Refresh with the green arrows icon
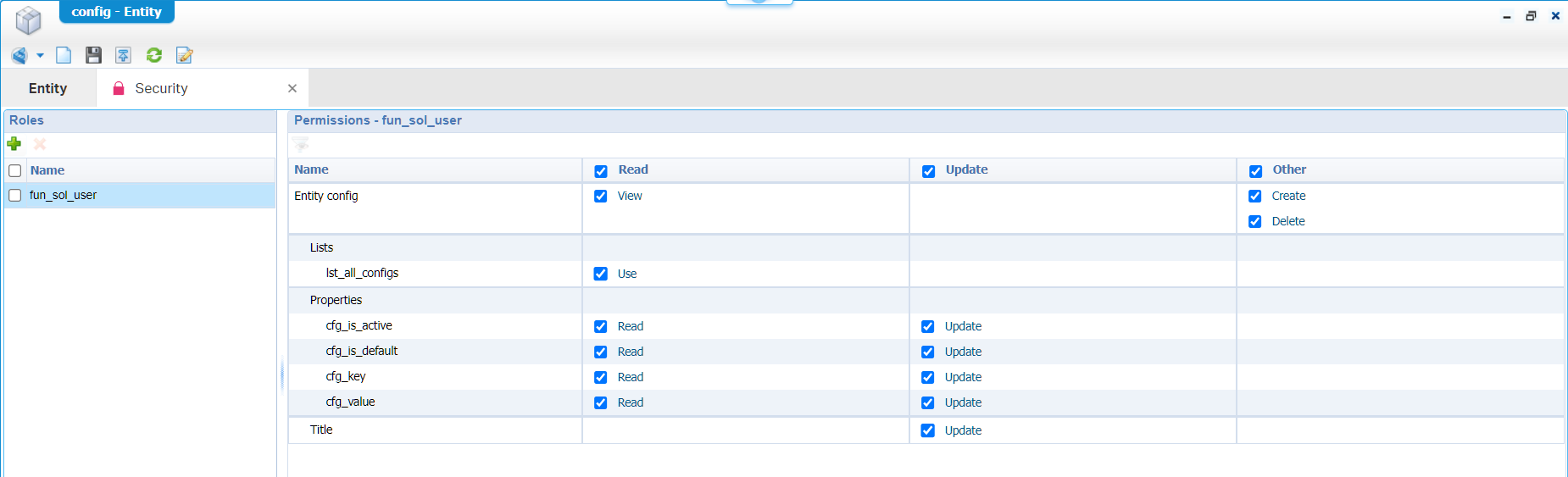Viewport: 1568px width, 477px height. click(153, 56)
